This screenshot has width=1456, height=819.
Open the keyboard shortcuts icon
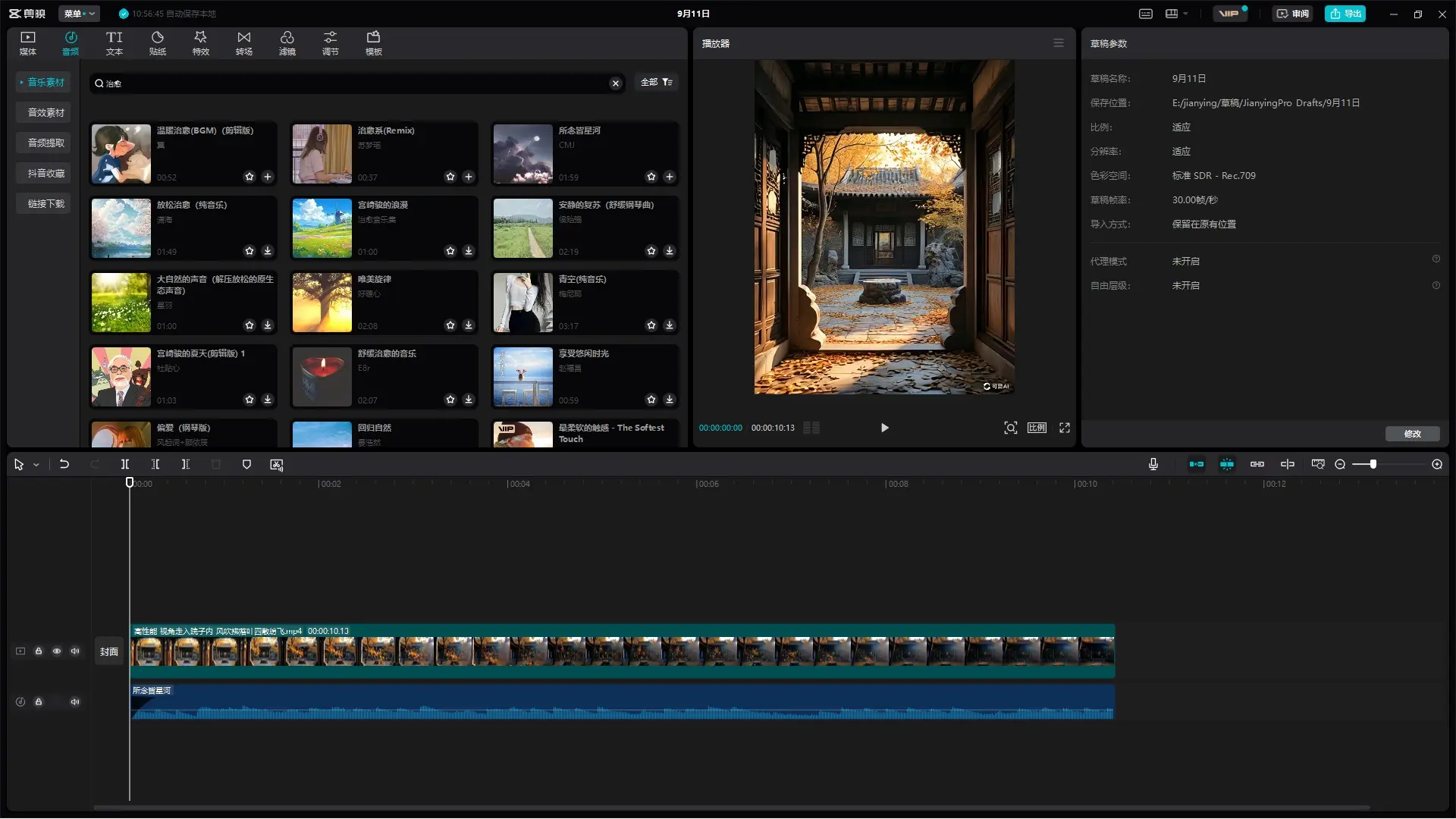tap(1146, 14)
